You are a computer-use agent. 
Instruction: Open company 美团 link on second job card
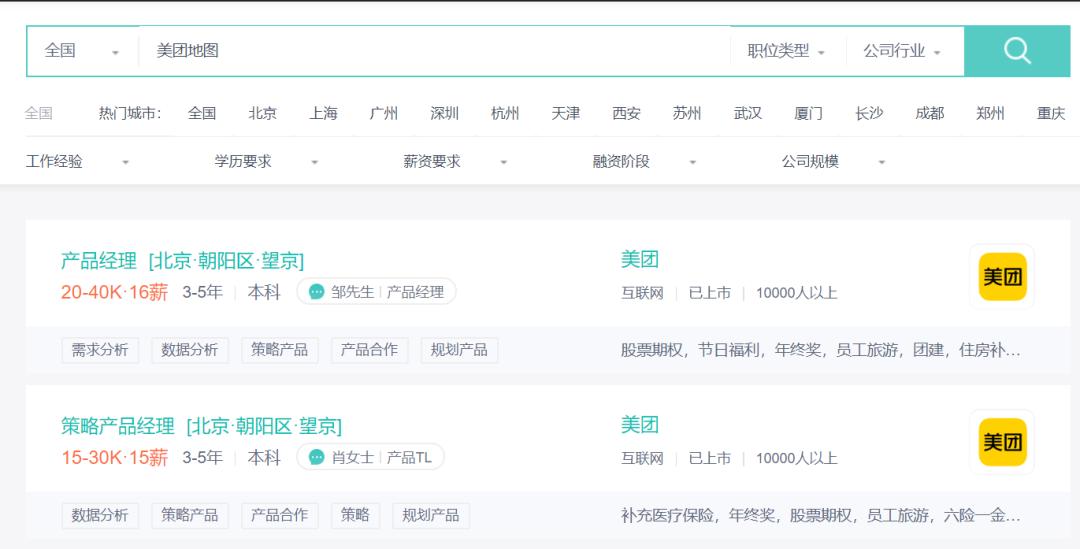[x=640, y=425]
